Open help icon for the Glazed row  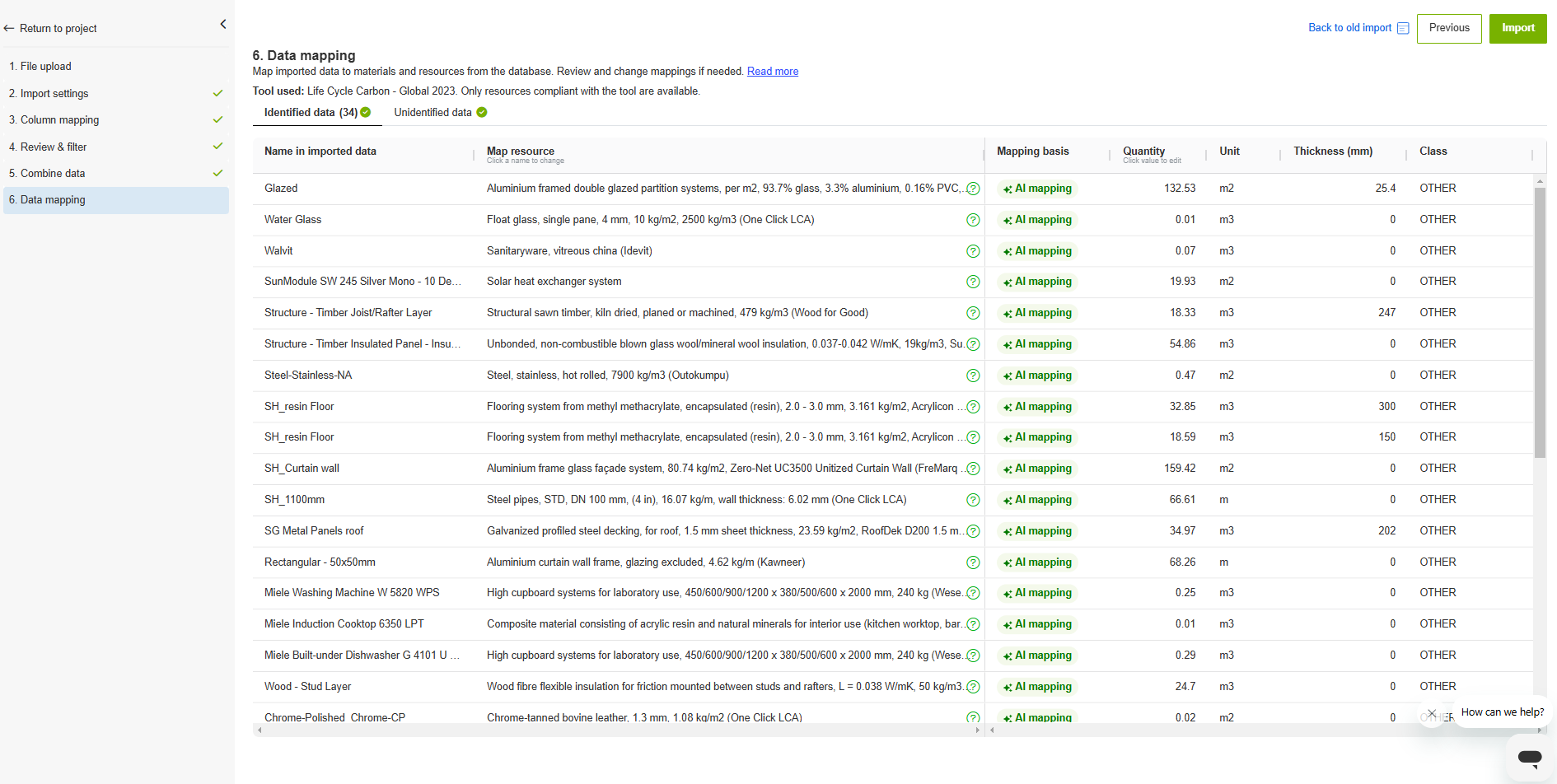(973, 189)
